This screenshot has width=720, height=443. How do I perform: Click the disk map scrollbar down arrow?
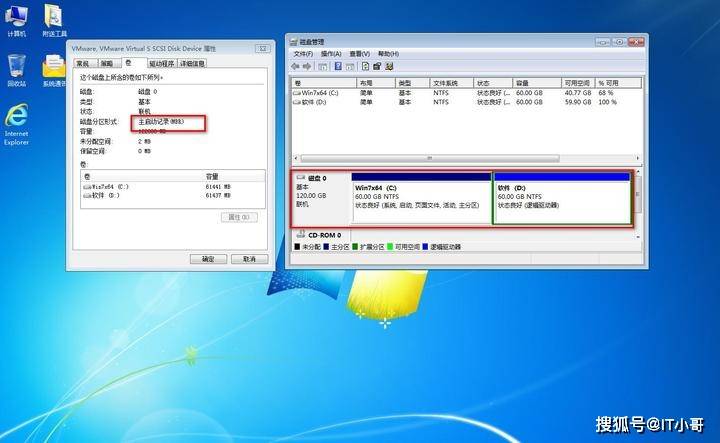(x=638, y=236)
